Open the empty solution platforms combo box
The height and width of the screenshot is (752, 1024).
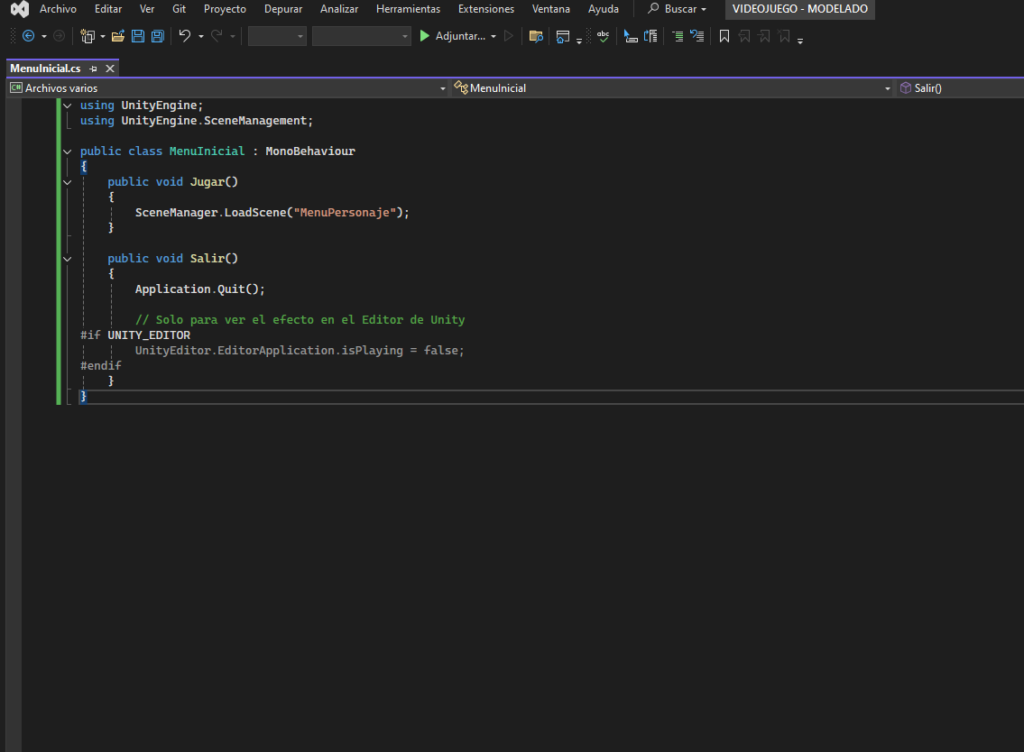click(360, 36)
